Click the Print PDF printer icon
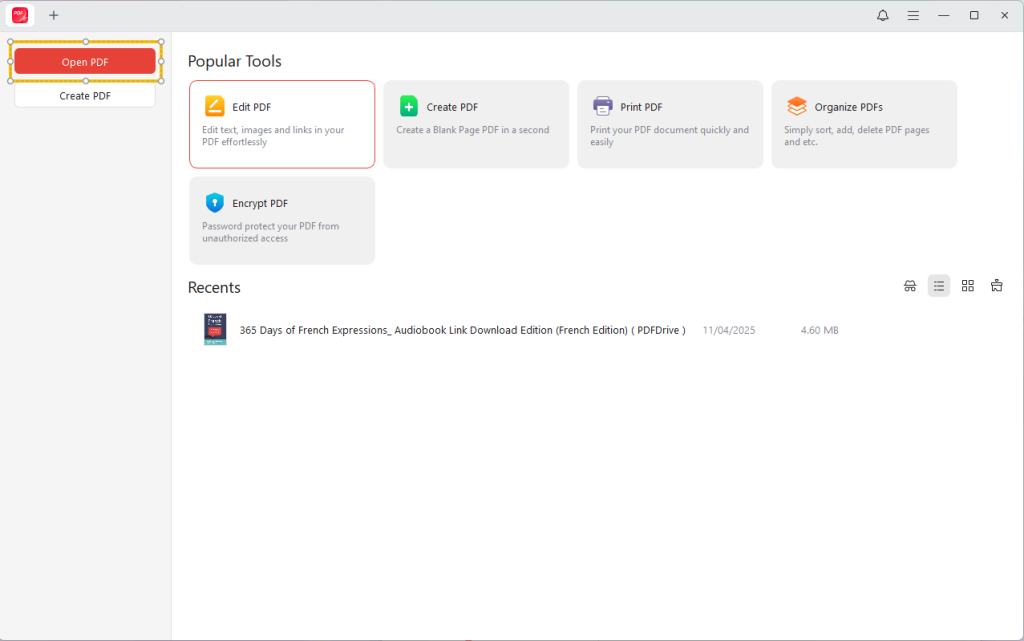 click(603, 107)
